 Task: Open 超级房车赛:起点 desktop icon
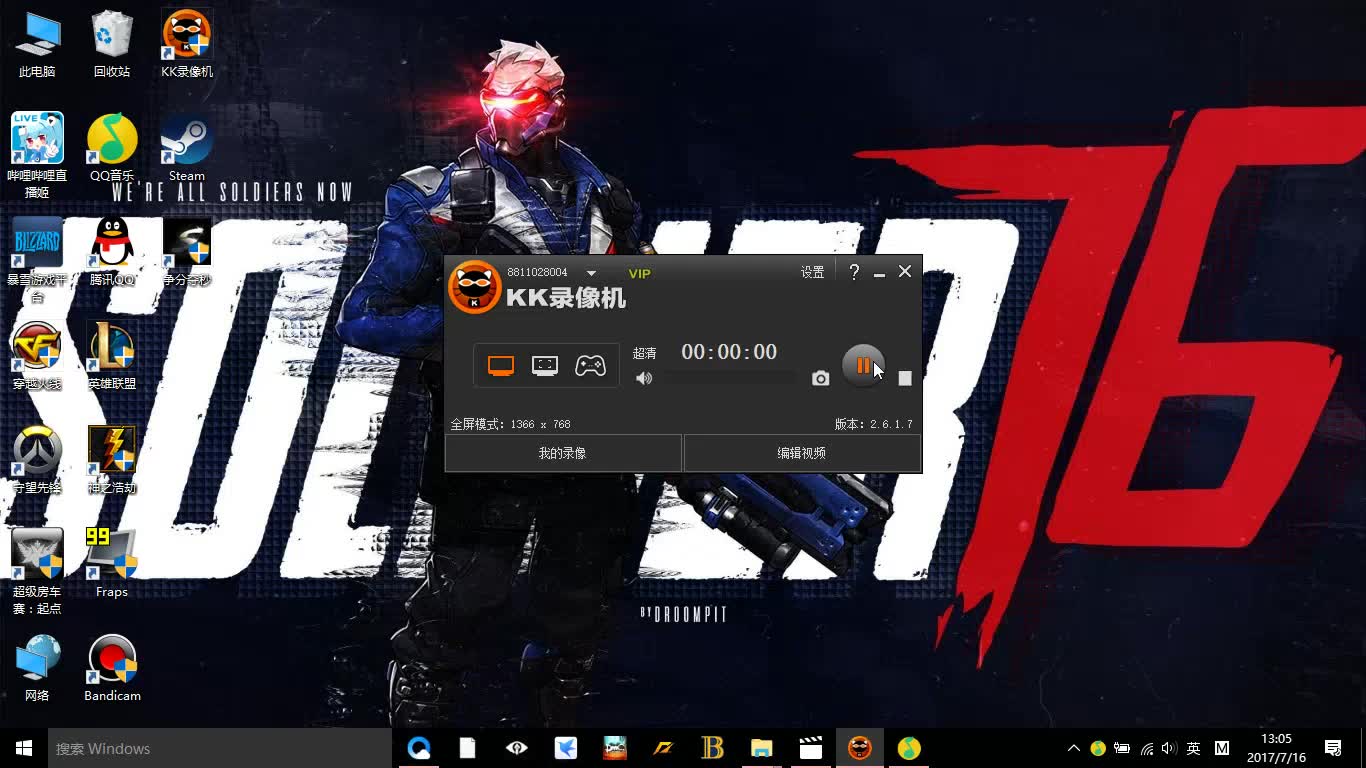coord(37,572)
